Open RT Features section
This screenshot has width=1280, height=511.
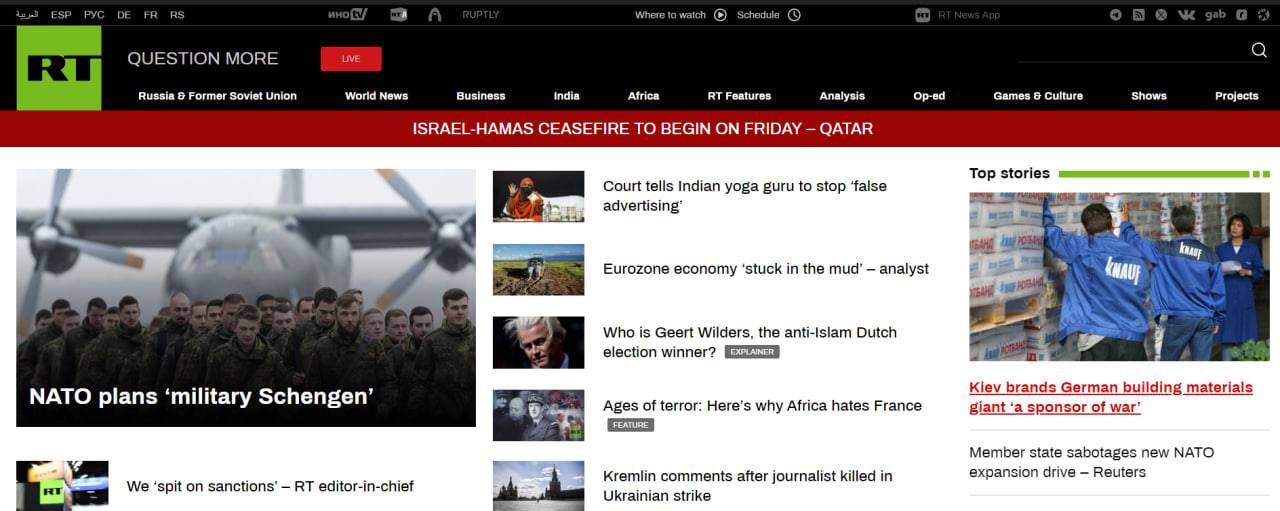tap(740, 96)
